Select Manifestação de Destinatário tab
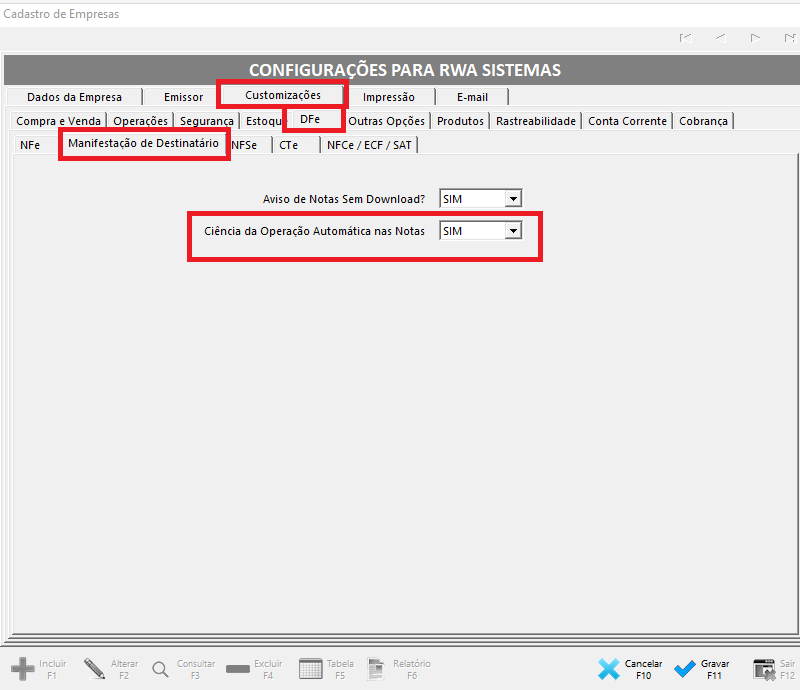The width and height of the screenshot is (800, 690). (143, 143)
